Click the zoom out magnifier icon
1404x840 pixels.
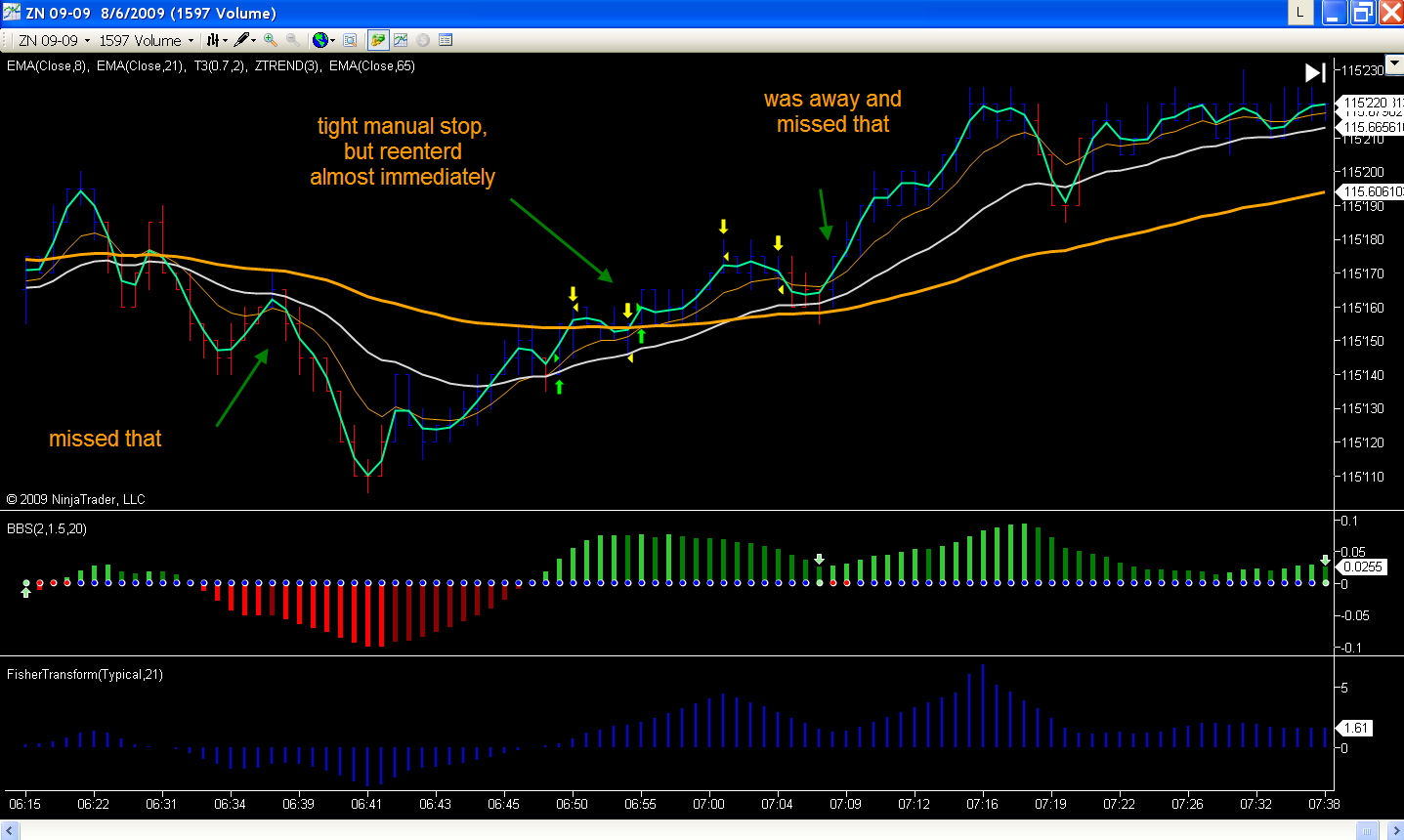click(x=292, y=40)
